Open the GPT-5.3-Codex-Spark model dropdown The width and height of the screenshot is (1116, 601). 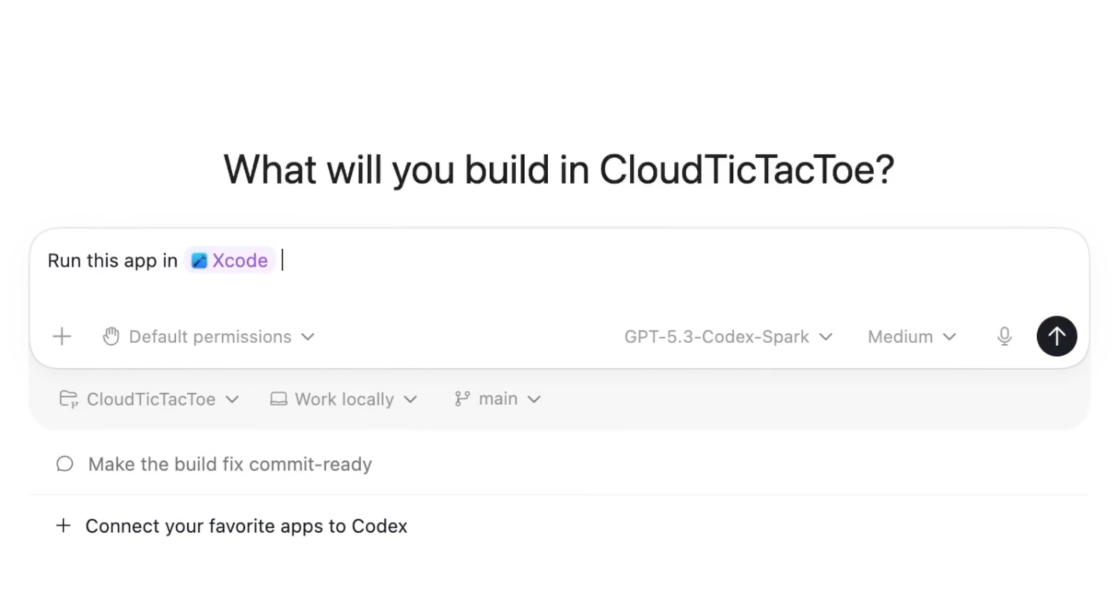(x=728, y=337)
